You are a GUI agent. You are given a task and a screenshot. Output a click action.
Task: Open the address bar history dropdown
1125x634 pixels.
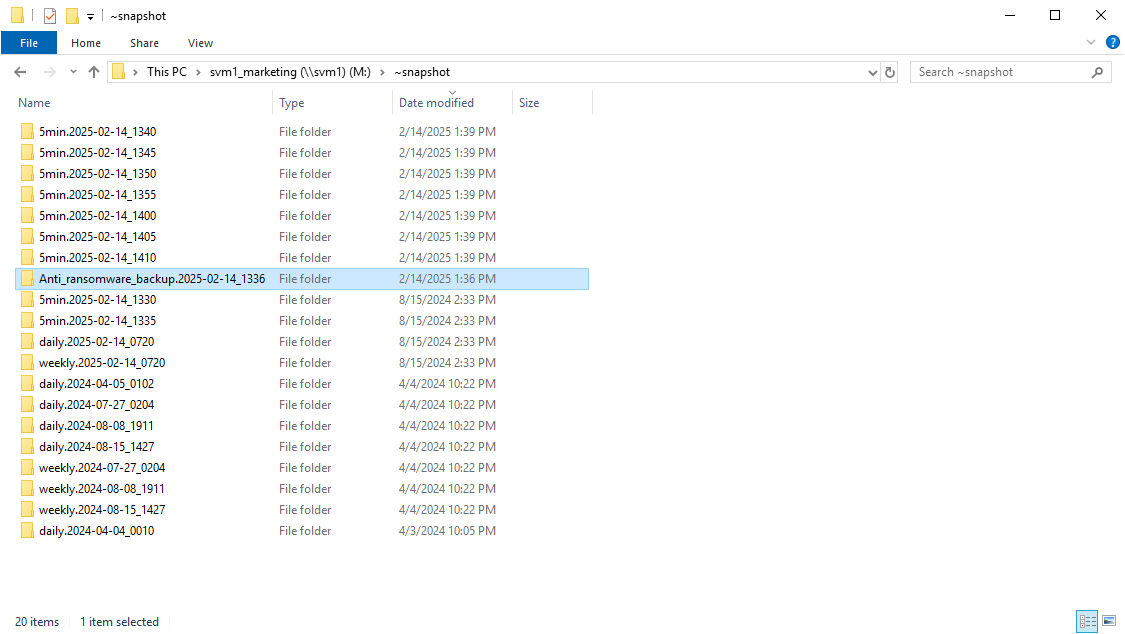872,72
